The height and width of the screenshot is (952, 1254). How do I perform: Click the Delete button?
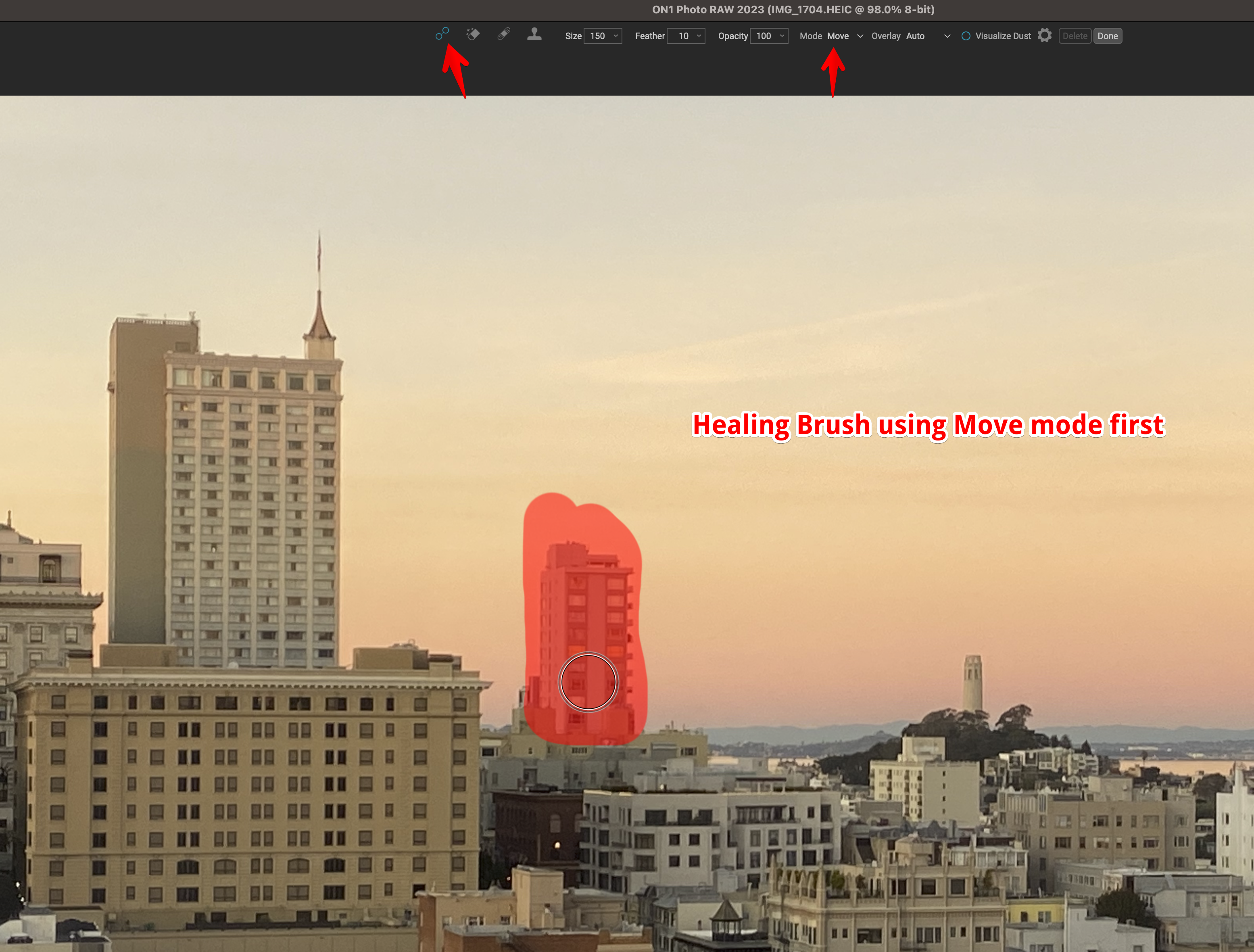tap(1074, 36)
